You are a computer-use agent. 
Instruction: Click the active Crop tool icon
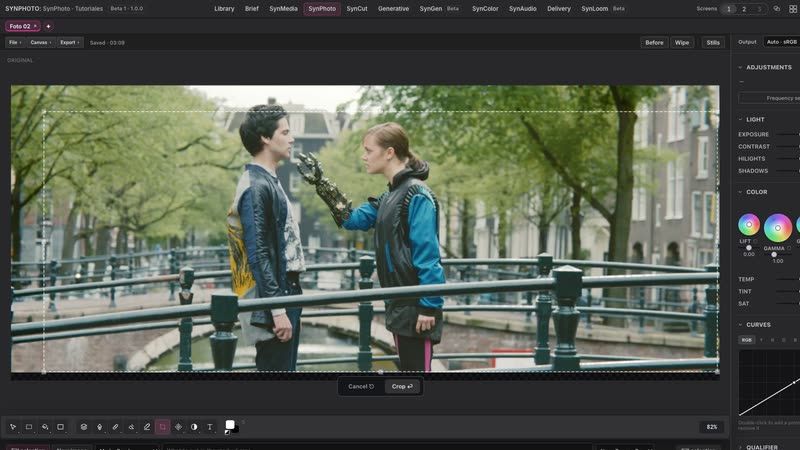163,427
